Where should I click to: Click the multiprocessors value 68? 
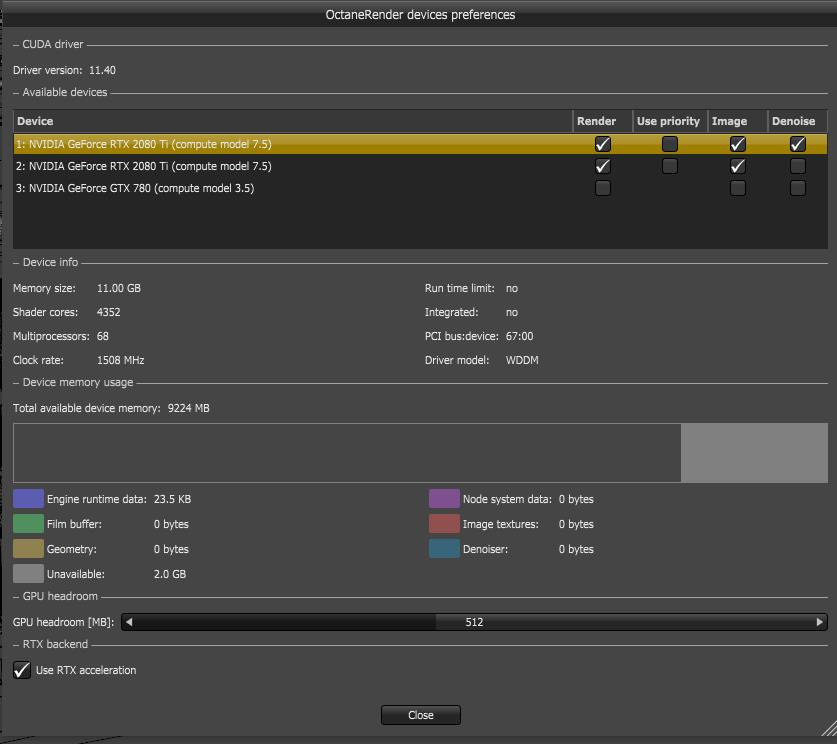[x=102, y=336]
